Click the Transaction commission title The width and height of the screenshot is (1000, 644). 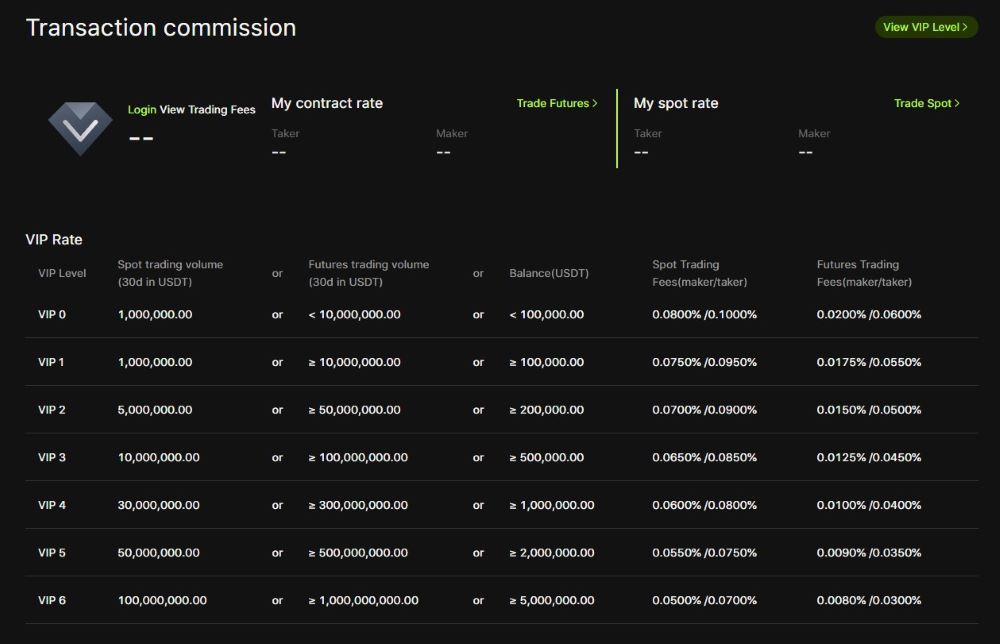pos(161,27)
